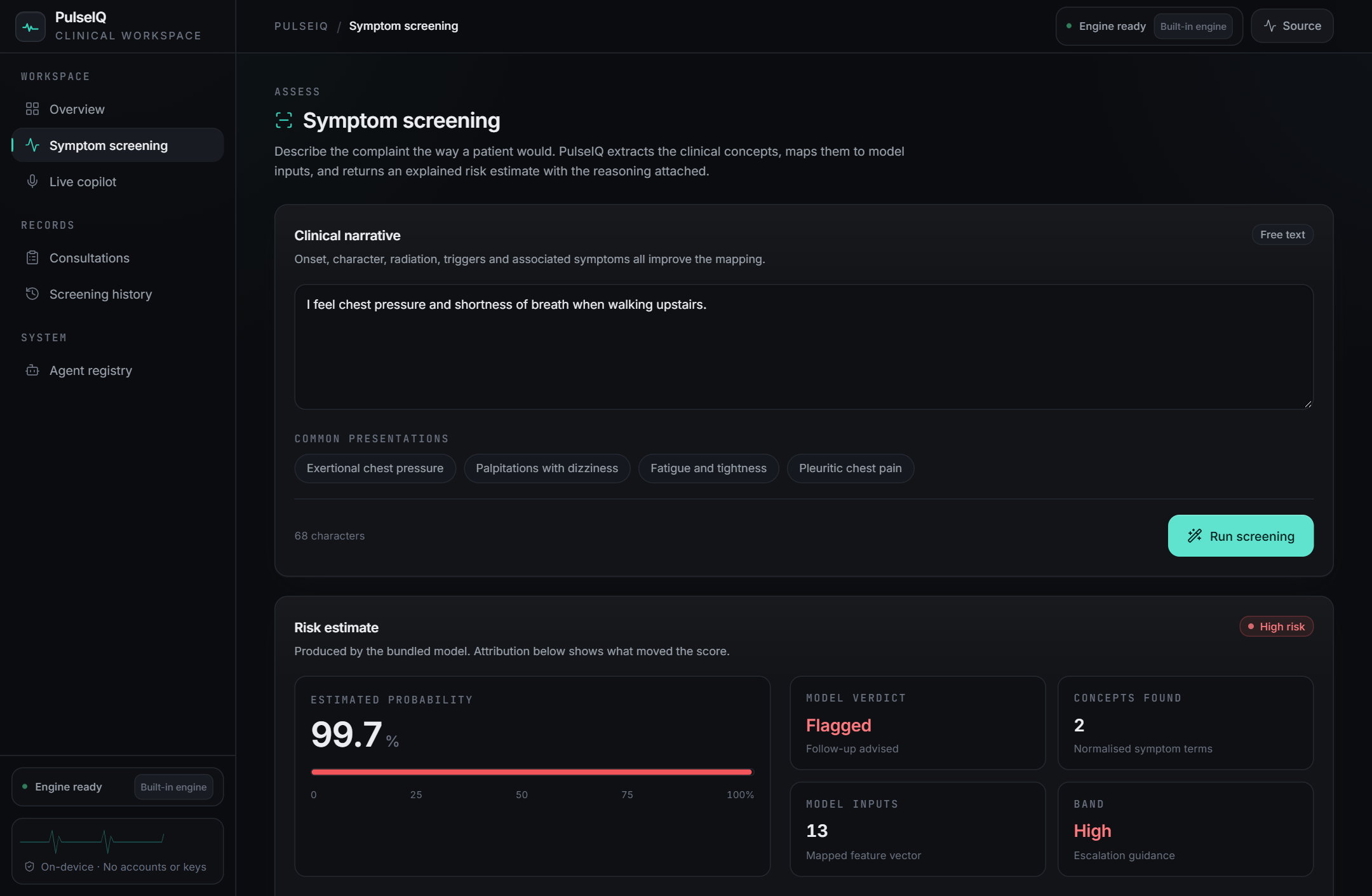
Task: Click the scan icon beside the Symptom screening heading
Action: pos(284,120)
